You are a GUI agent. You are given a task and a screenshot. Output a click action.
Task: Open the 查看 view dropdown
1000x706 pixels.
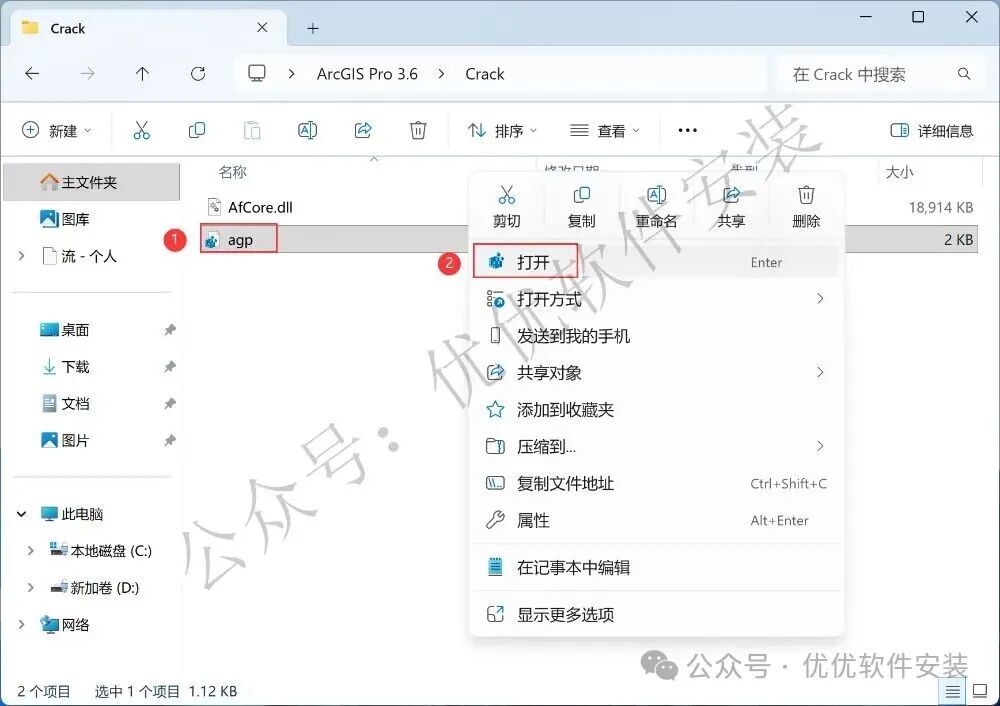(605, 131)
